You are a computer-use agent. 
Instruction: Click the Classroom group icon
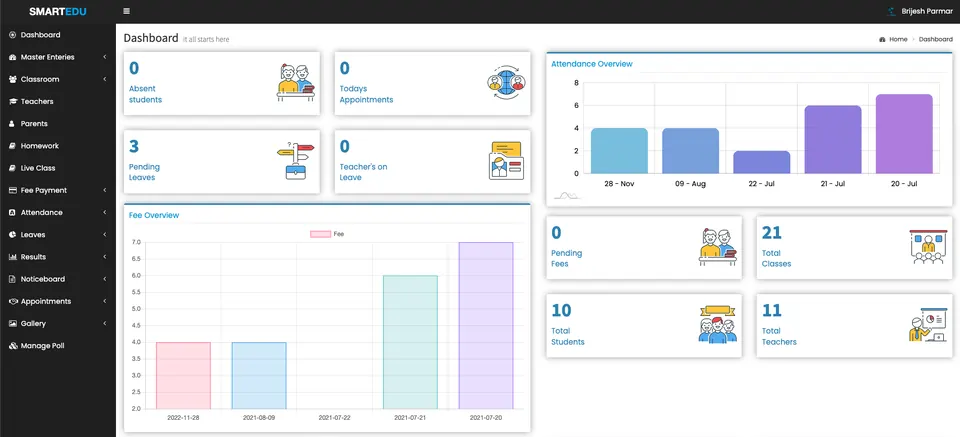click(x=12, y=80)
